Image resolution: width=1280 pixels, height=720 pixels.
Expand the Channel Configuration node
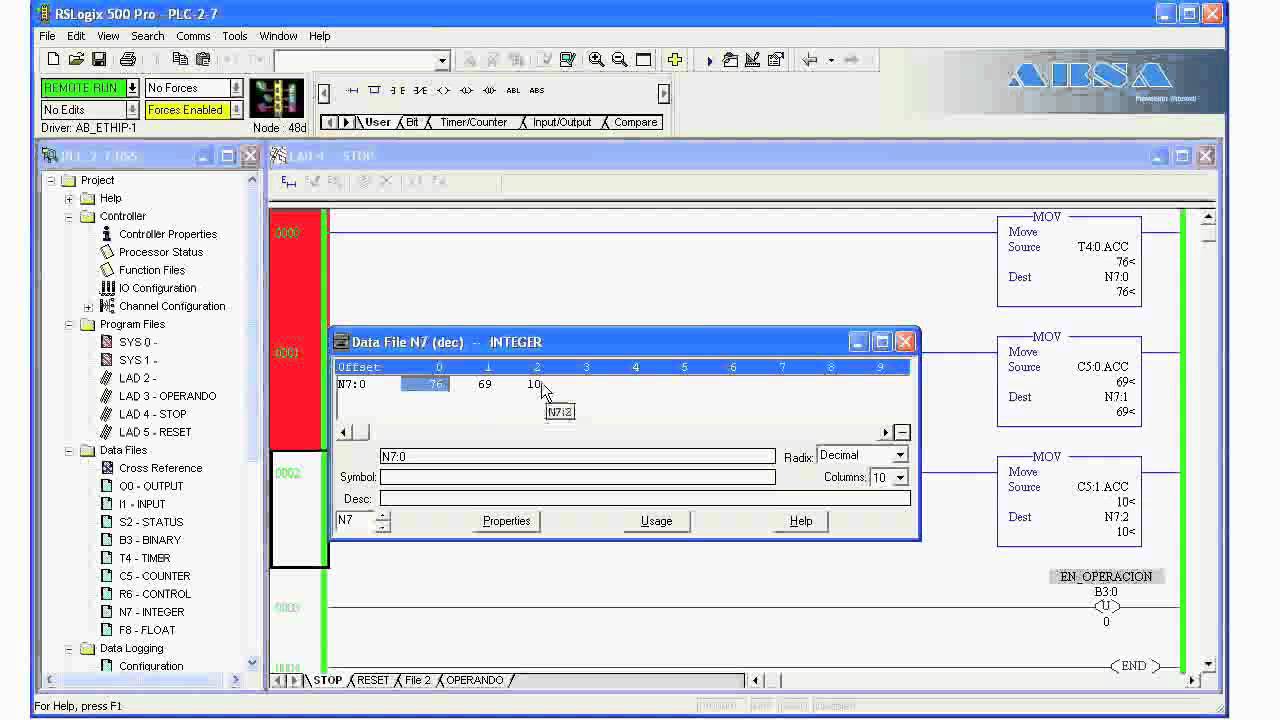(x=88, y=306)
